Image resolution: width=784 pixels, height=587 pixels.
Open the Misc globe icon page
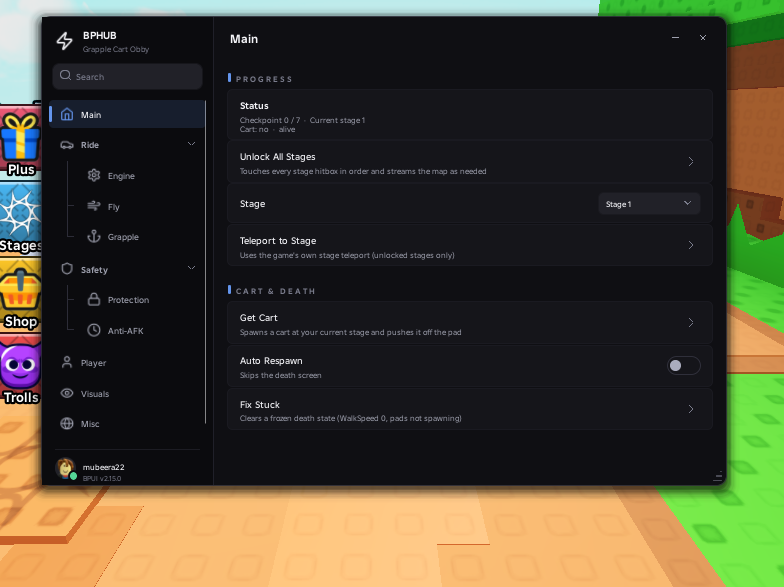67,424
